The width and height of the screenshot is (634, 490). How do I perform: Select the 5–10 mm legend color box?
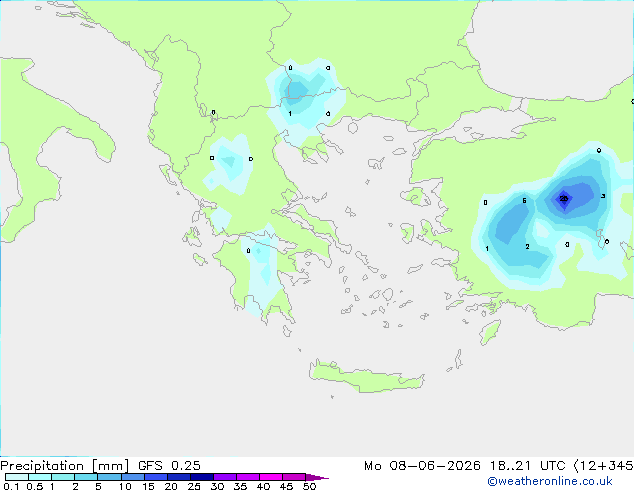pyautogui.click(x=109, y=477)
